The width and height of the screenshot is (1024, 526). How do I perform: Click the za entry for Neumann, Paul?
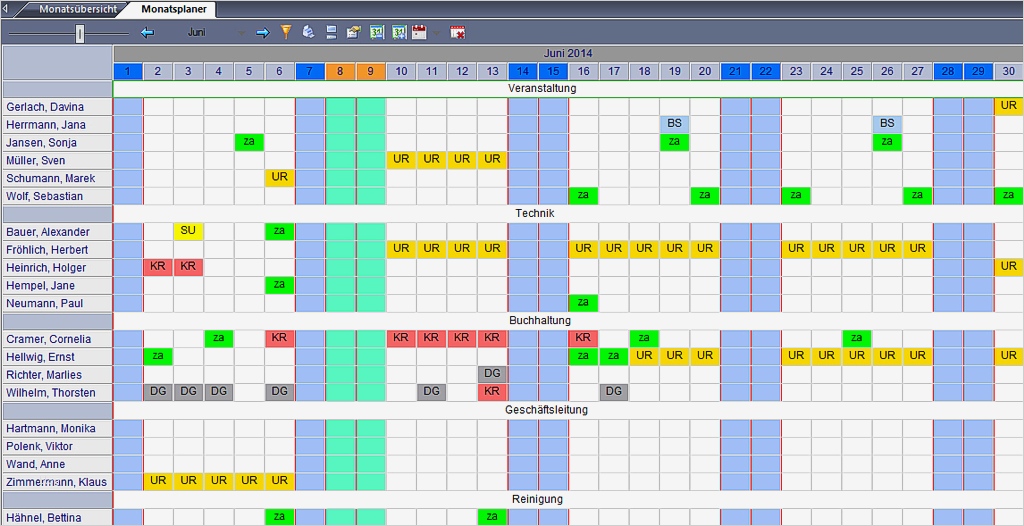click(583, 303)
